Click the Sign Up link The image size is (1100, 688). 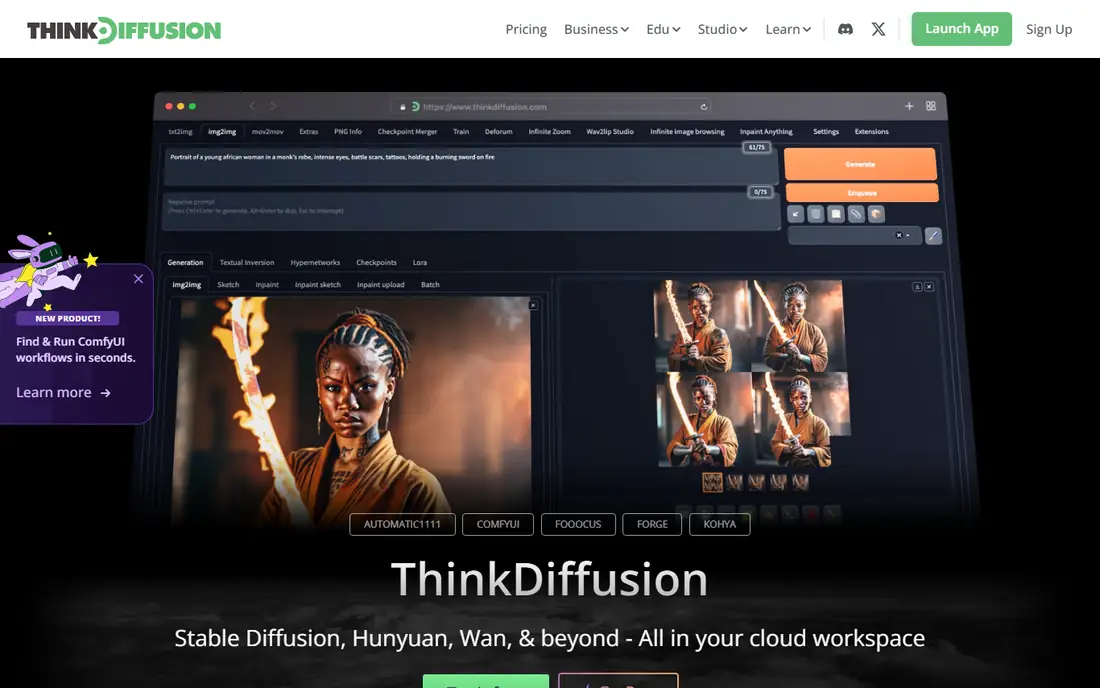point(1049,29)
